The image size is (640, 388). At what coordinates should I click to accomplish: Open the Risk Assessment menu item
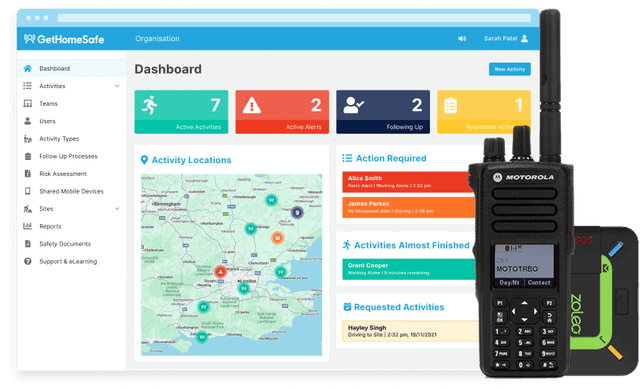[x=71, y=173]
